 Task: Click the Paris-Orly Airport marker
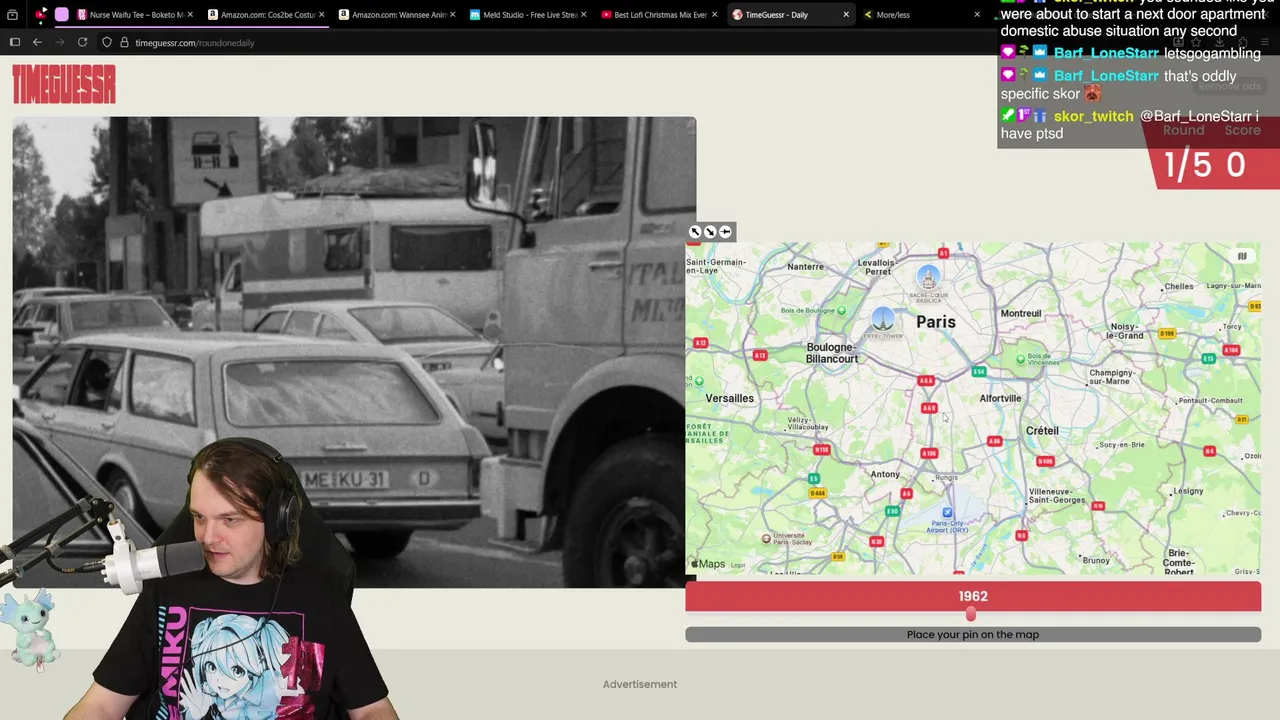(947, 513)
